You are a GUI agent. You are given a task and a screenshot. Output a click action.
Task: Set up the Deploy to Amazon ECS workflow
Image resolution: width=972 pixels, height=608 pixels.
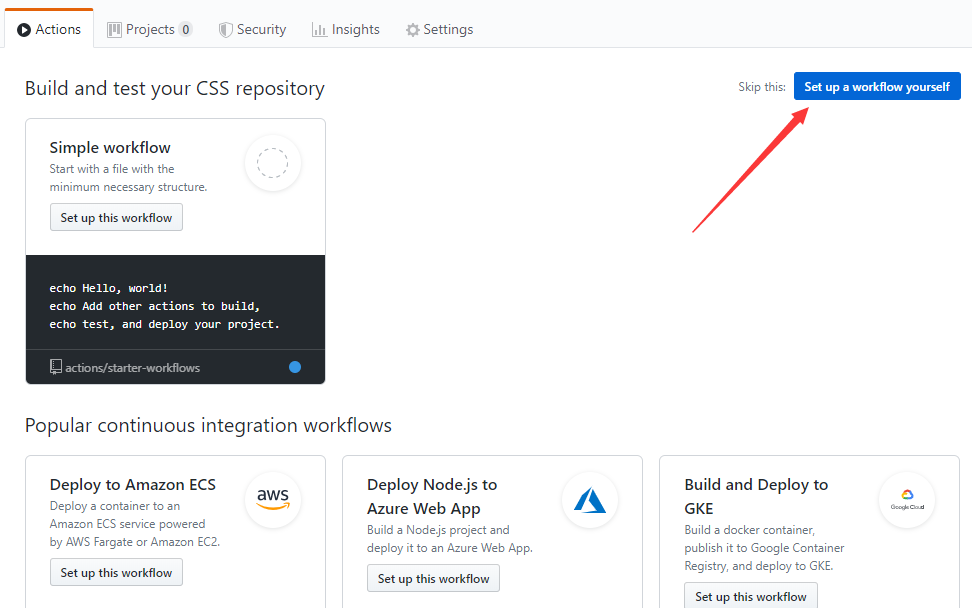coord(117,573)
